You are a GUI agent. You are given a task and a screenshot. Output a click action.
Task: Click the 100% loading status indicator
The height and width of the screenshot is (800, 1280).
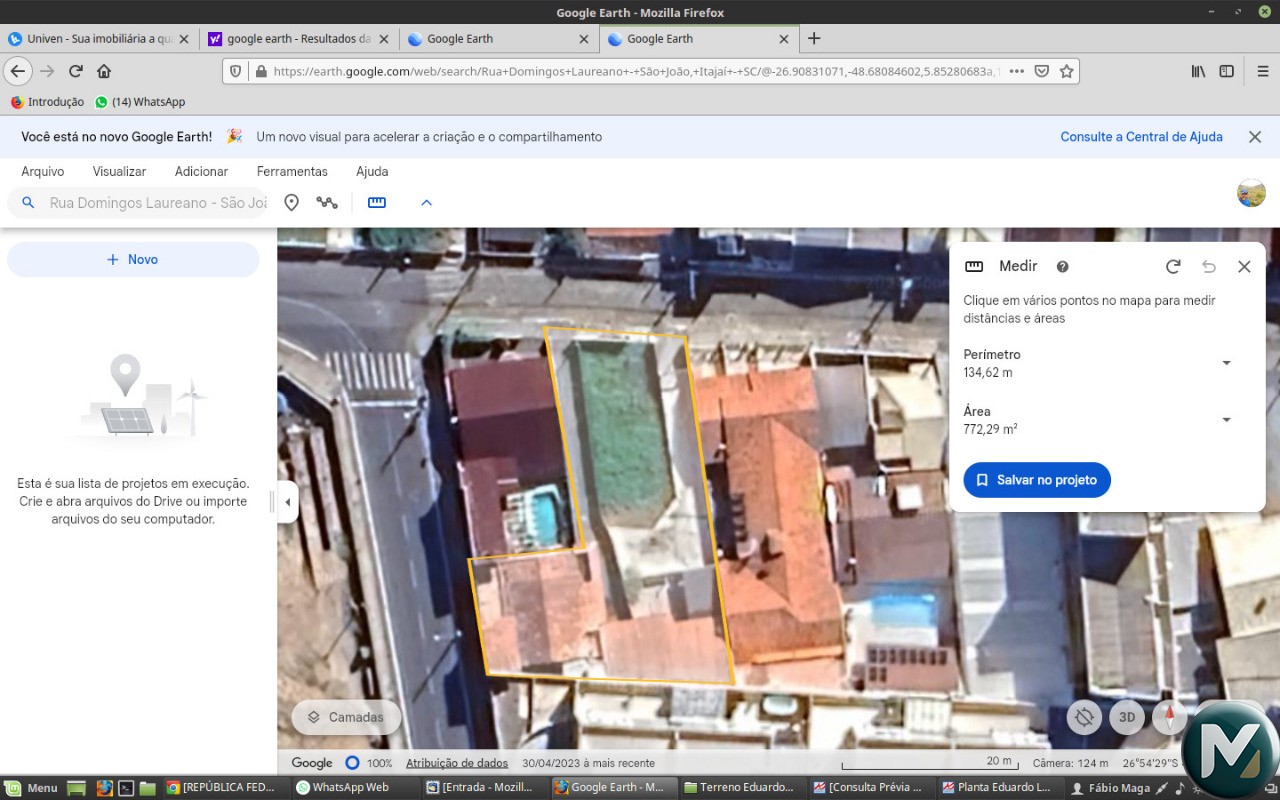pyautogui.click(x=368, y=763)
